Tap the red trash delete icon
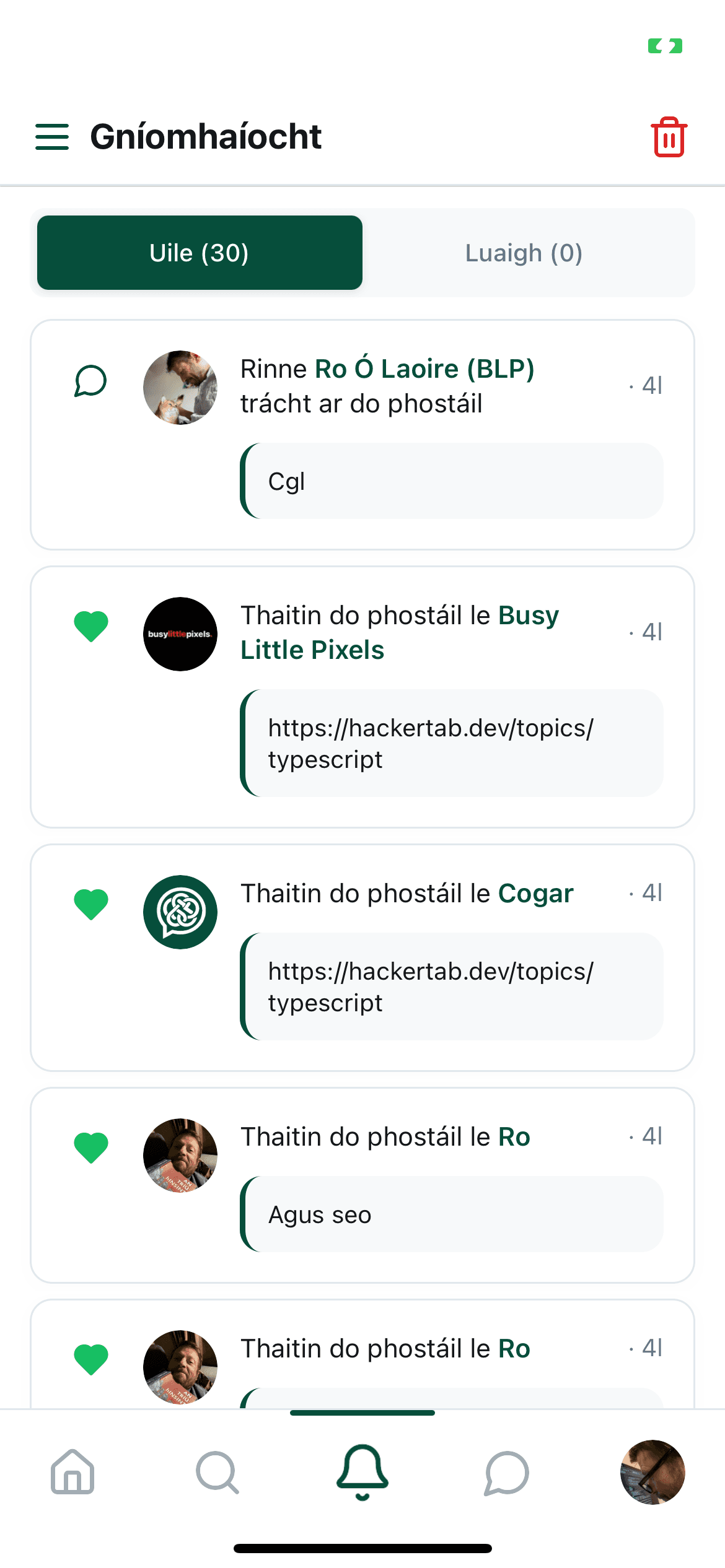 pos(669,137)
